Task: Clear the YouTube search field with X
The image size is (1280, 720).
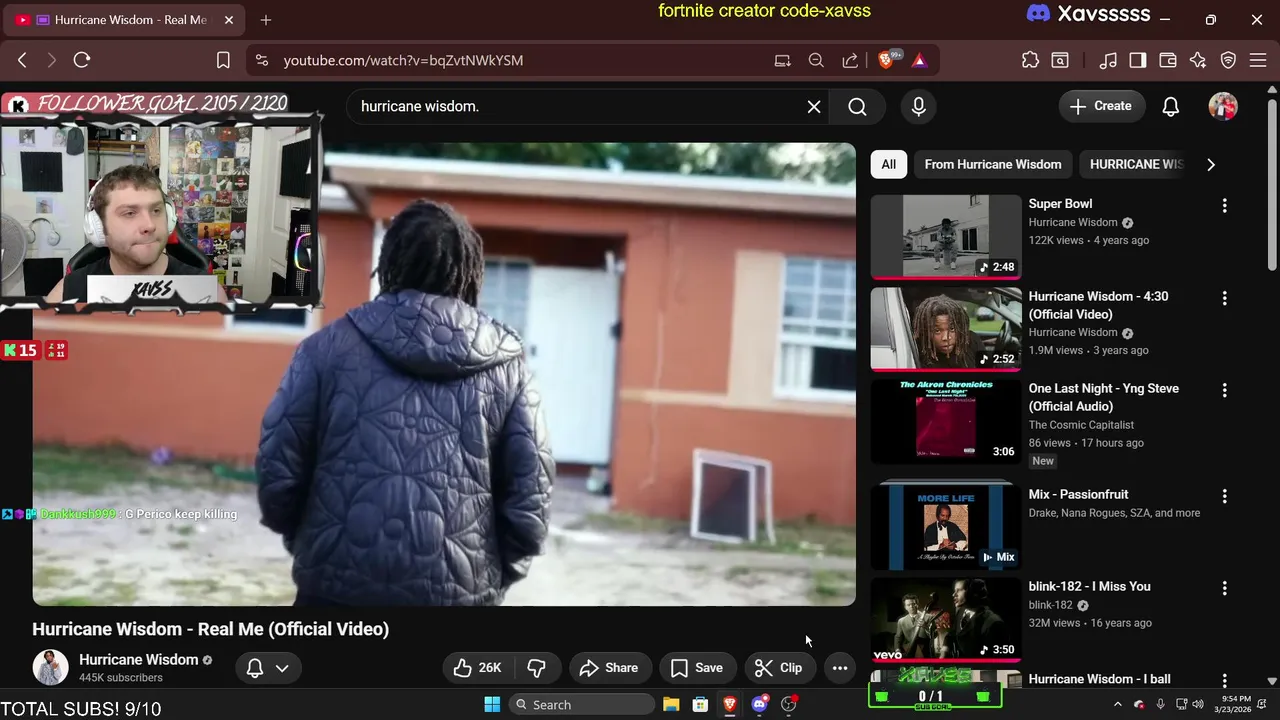Action: [814, 106]
